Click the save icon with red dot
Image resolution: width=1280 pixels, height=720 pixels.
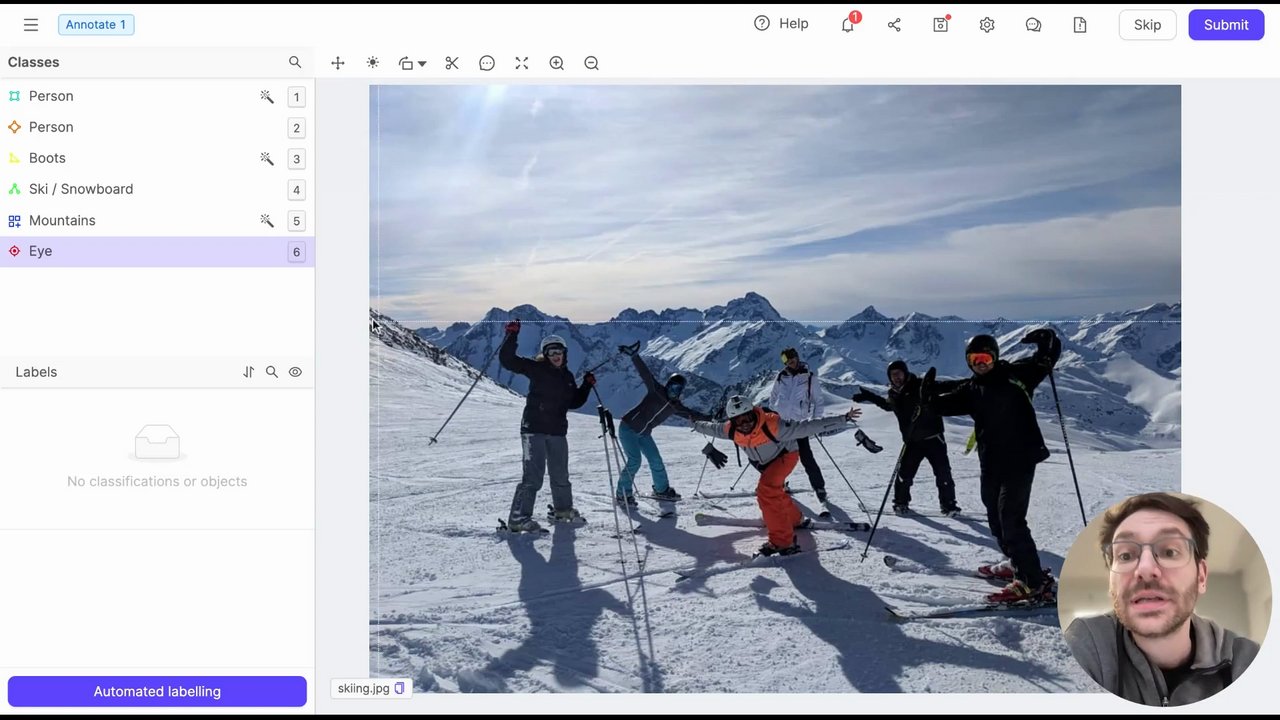(941, 25)
